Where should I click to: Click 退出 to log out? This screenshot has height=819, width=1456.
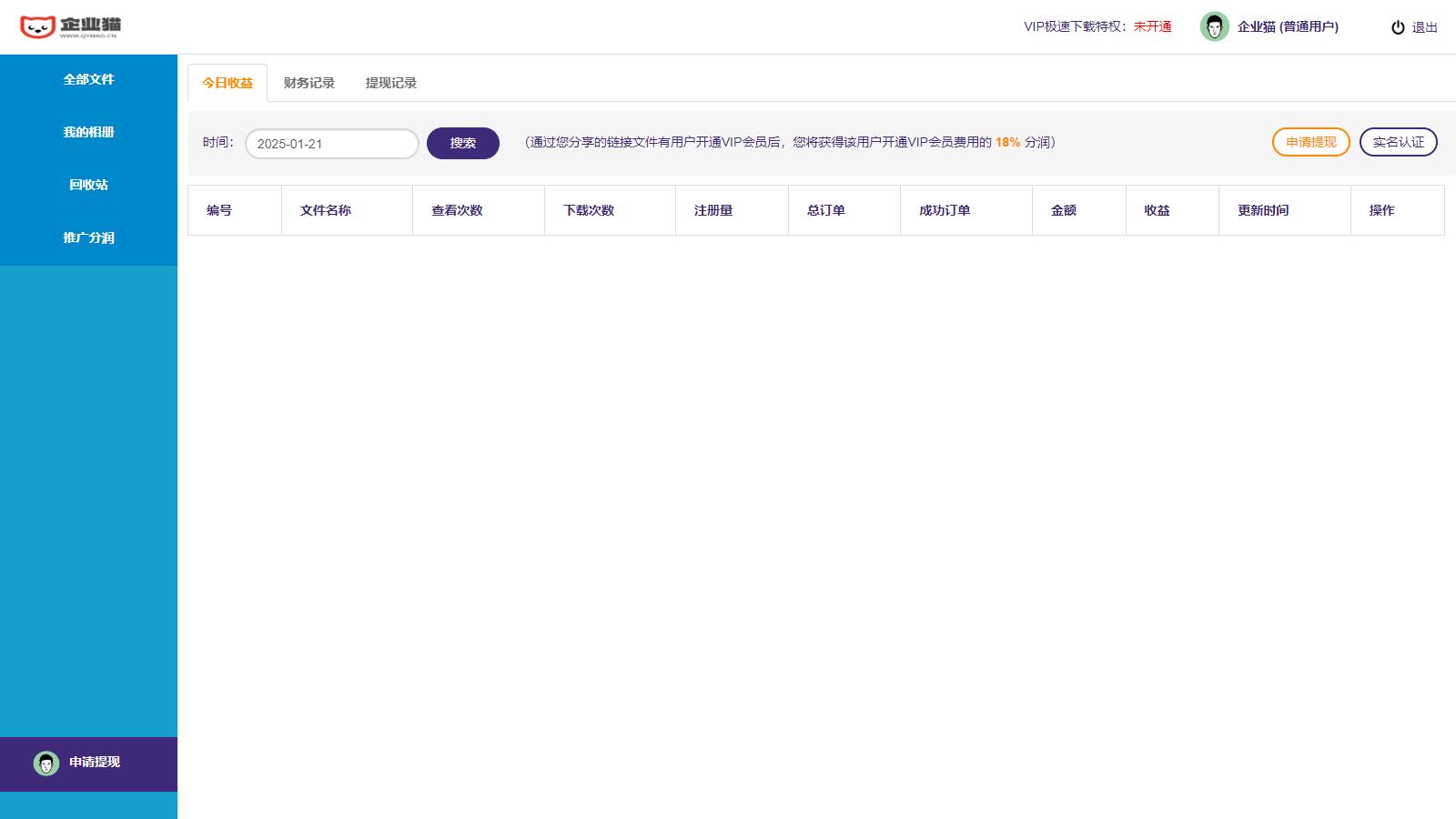click(1424, 27)
